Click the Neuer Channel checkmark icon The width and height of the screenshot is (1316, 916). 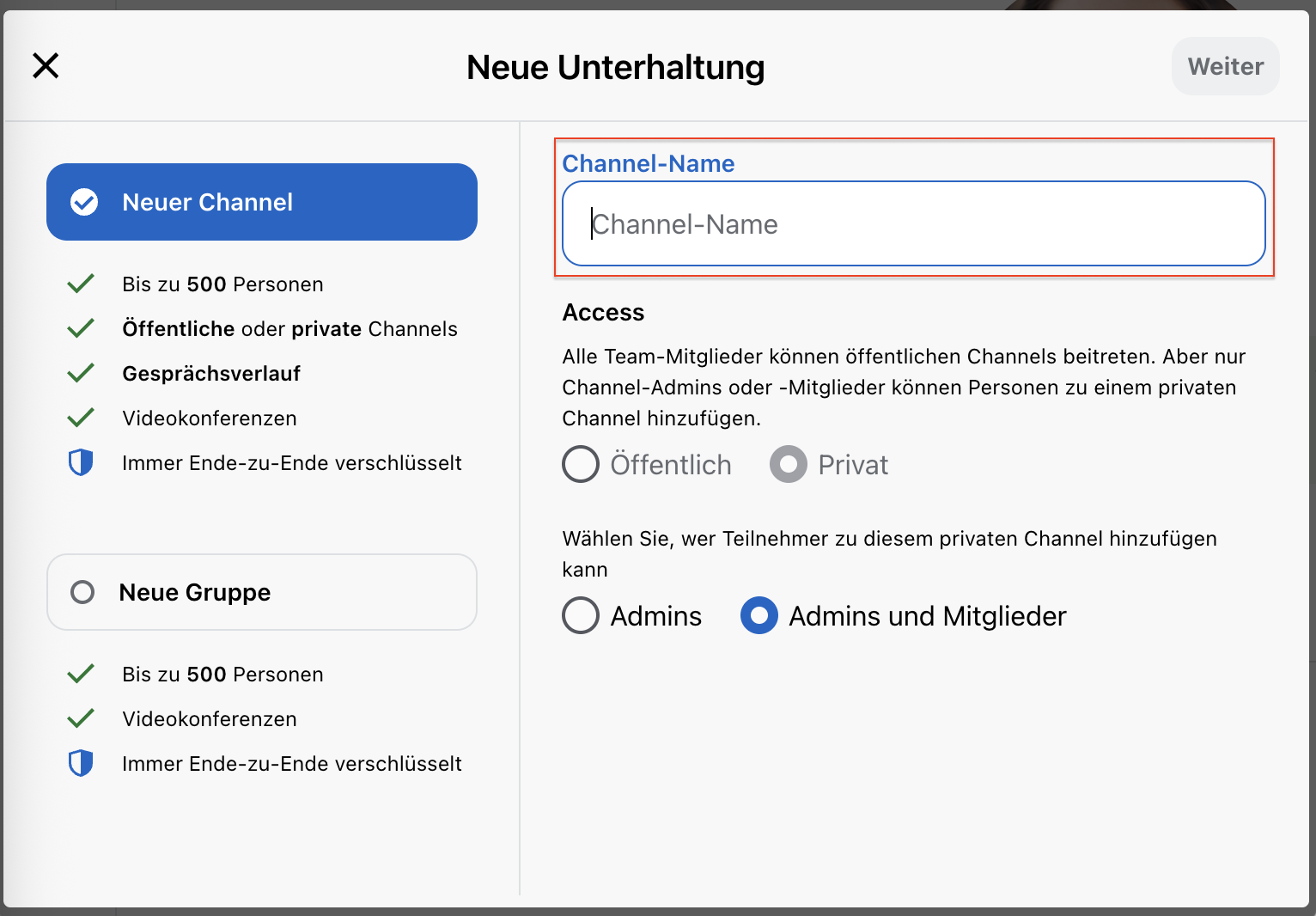tap(84, 202)
